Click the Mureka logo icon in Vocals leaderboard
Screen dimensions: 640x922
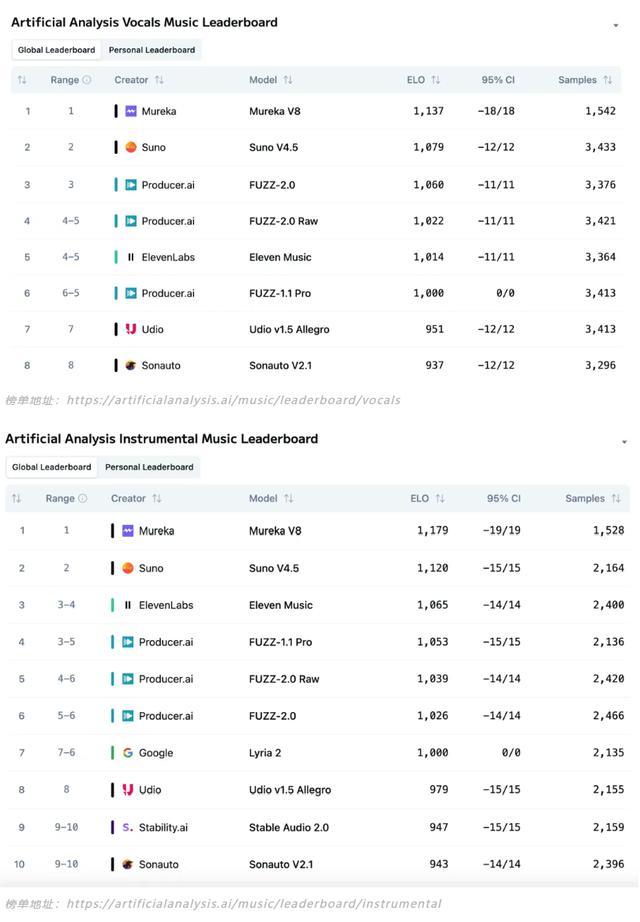pyautogui.click(x=131, y=111)
